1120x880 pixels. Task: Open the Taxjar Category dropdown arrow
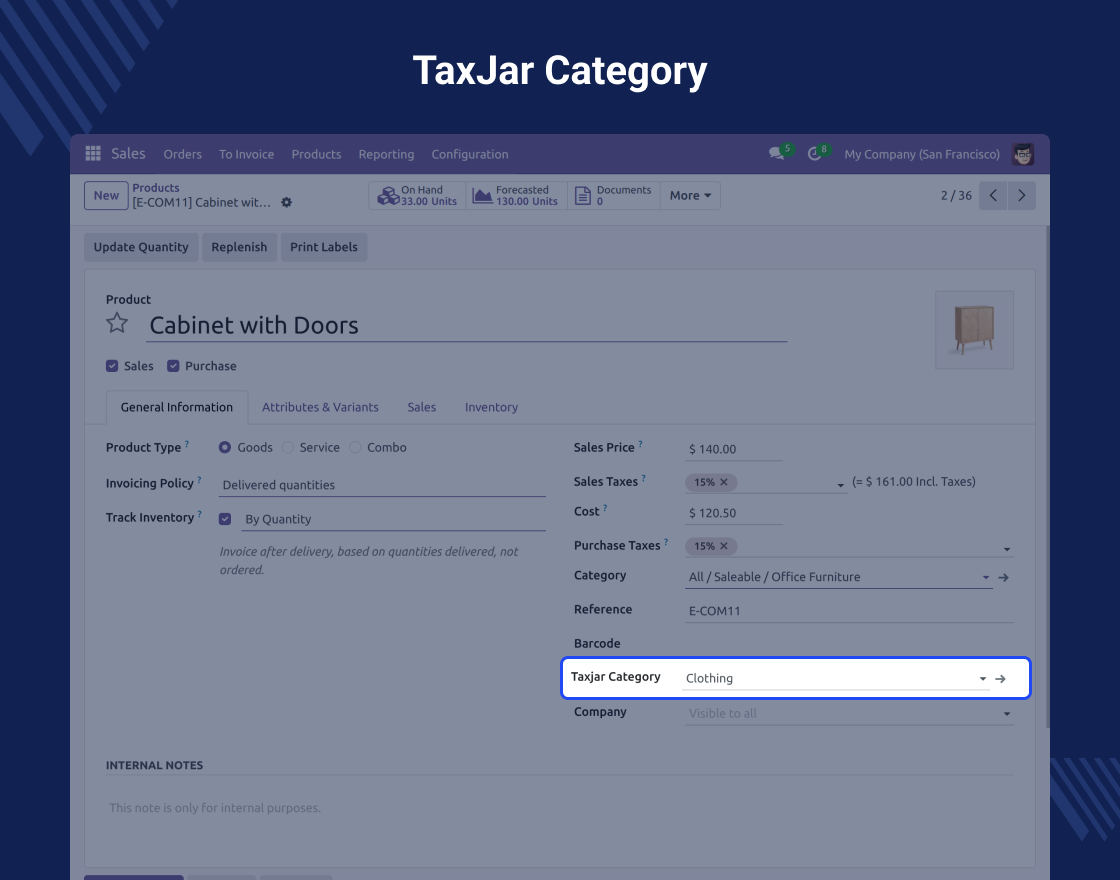(983, 679)
